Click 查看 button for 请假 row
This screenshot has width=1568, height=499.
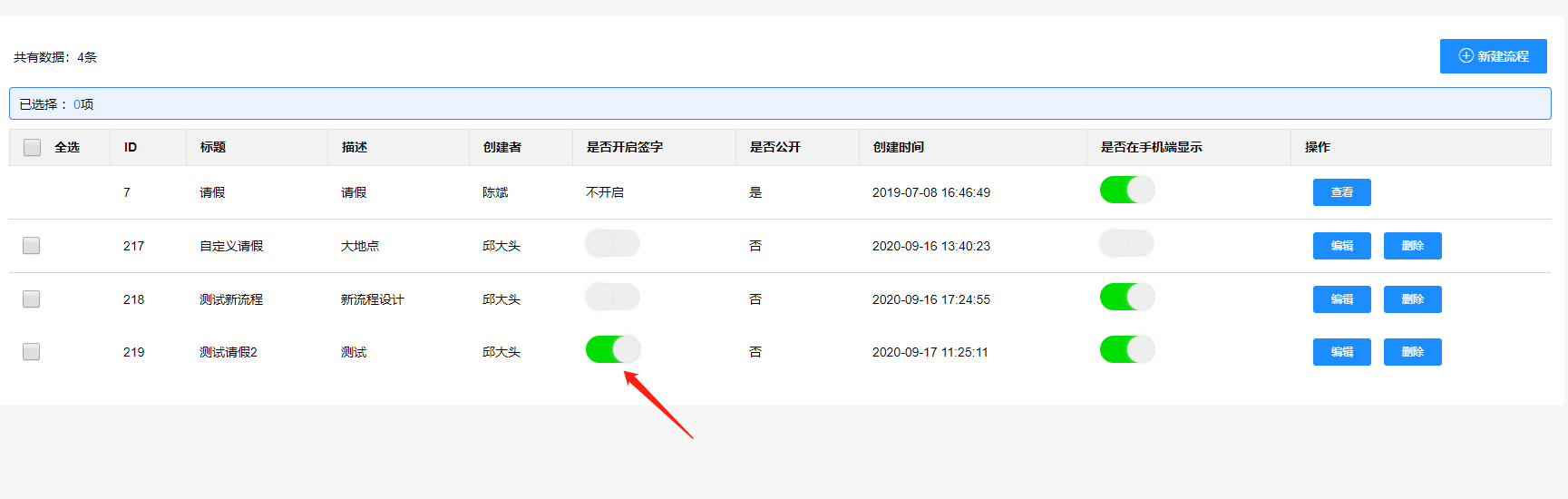coord(1341,192)
